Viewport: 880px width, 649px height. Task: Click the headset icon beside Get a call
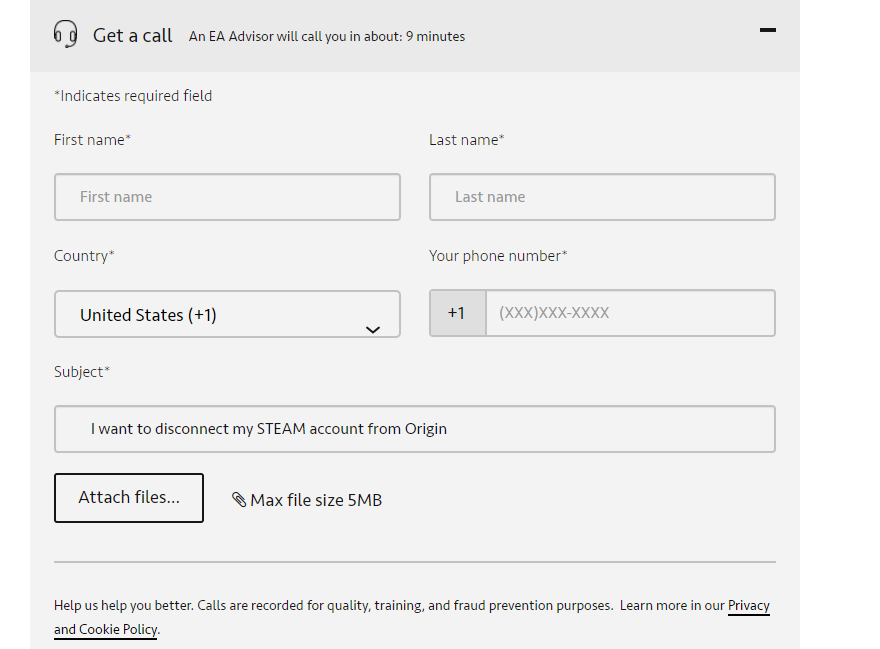click(65, 35)
